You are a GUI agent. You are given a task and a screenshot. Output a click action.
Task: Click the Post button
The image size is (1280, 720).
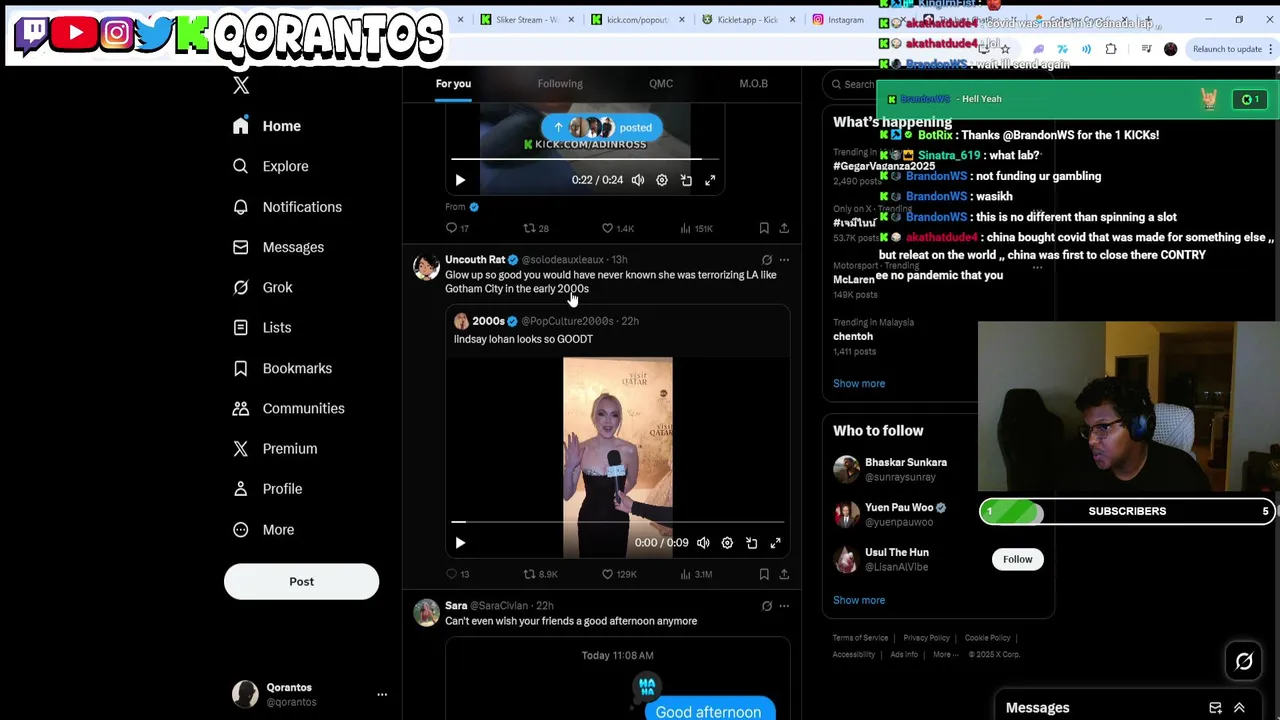click(301, 581)
